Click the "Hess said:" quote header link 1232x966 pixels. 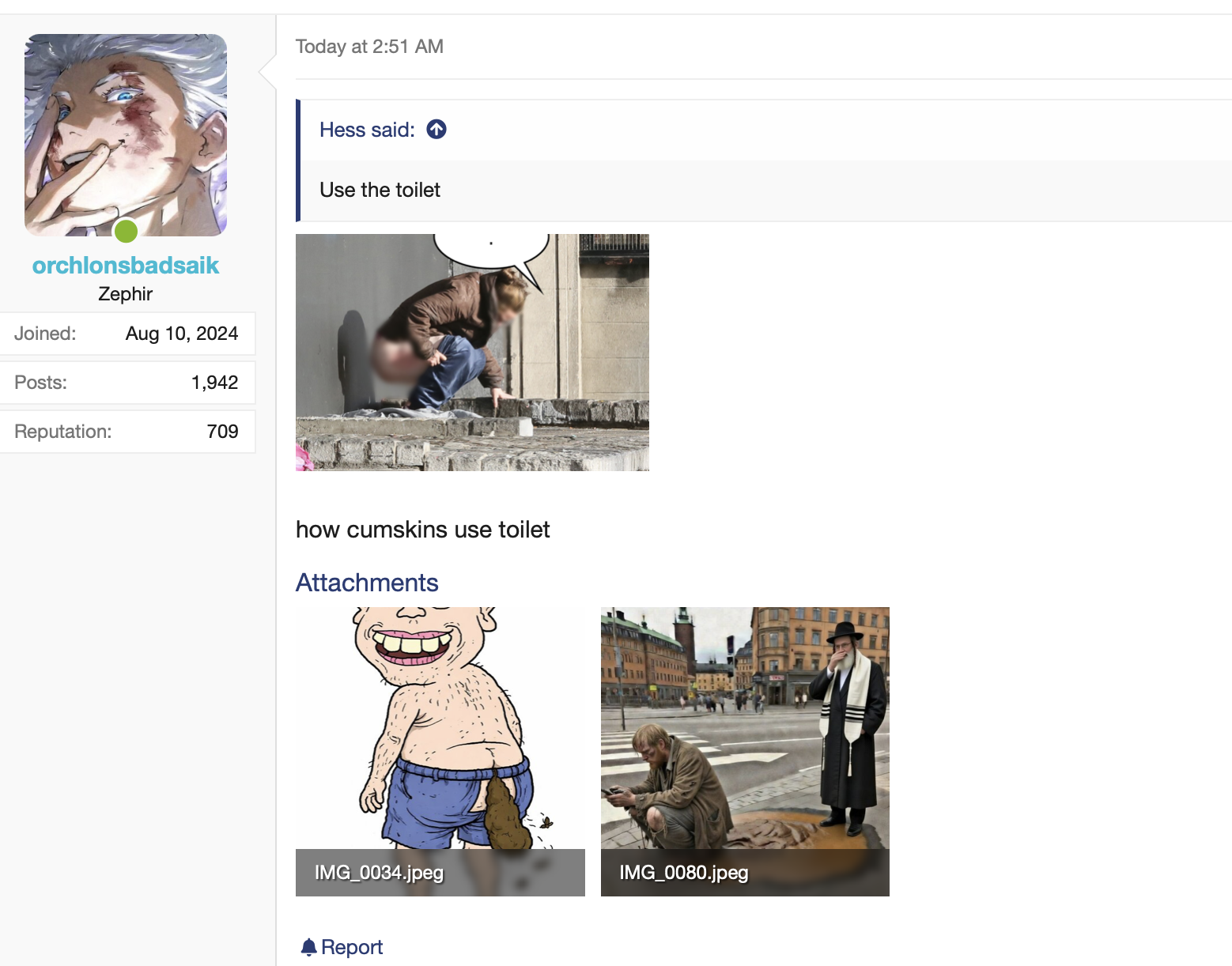tap(367, 130)
